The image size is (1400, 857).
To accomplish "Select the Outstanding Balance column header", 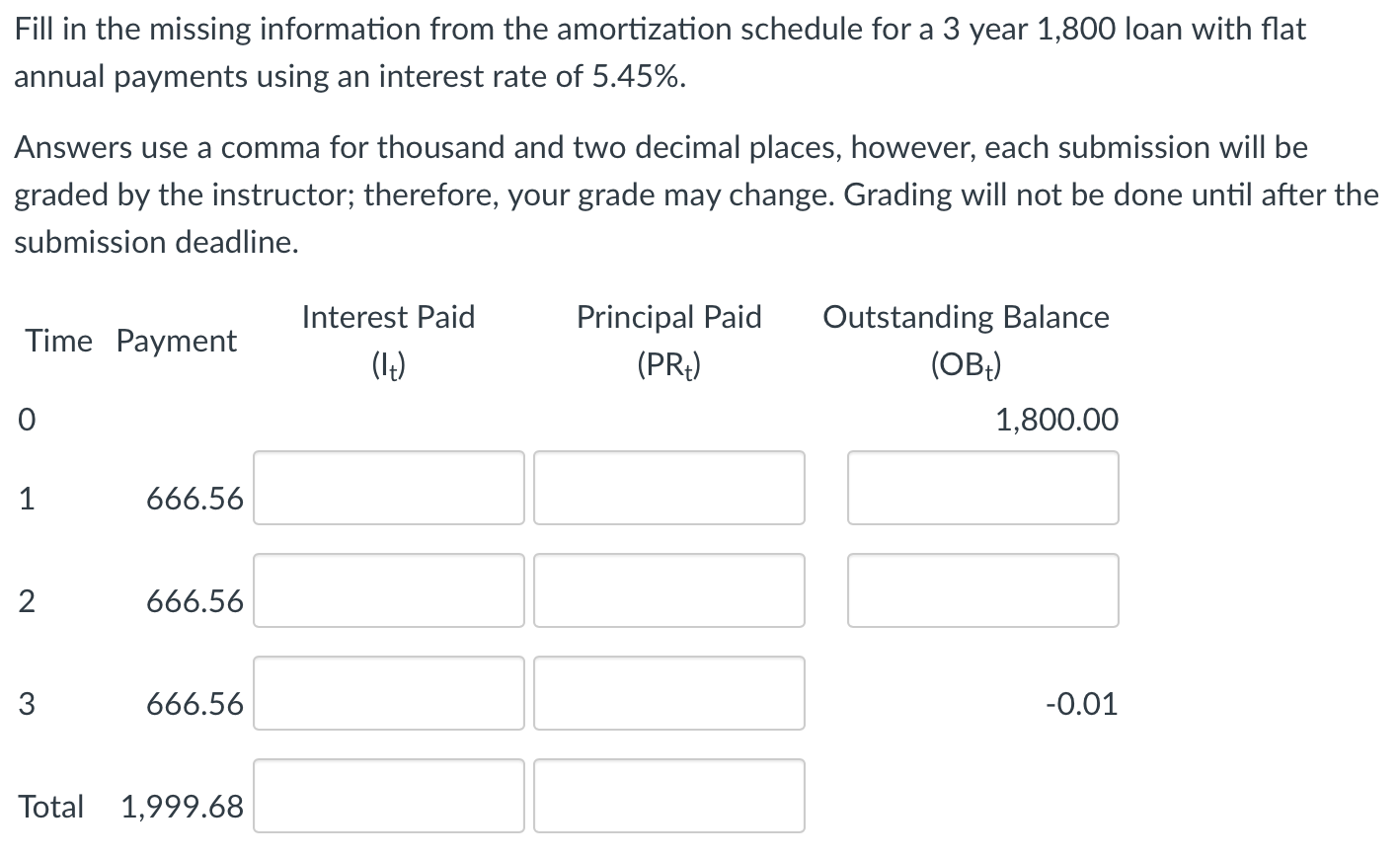I will coord(968,317).
